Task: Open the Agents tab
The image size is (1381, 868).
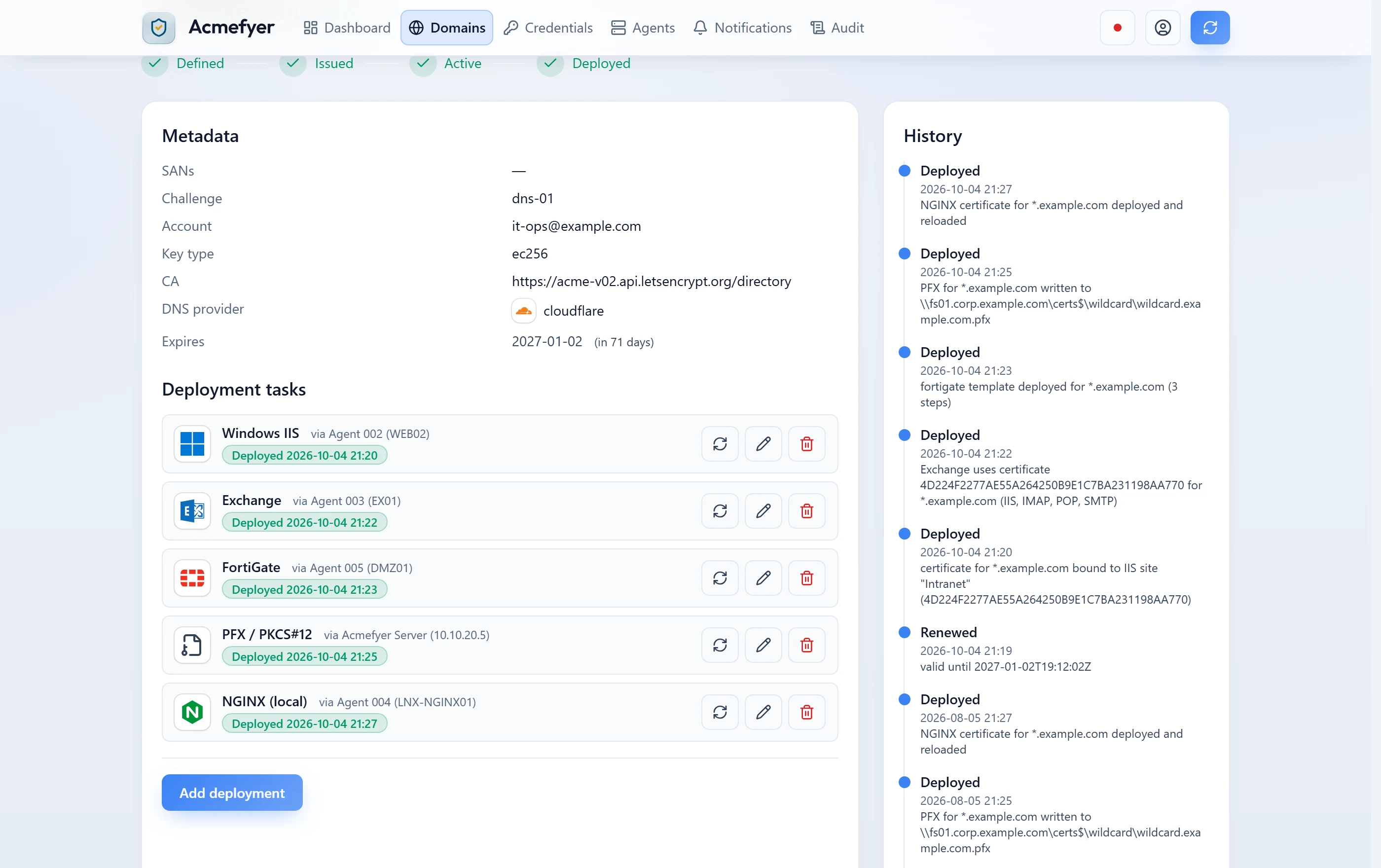Action: 642,28
